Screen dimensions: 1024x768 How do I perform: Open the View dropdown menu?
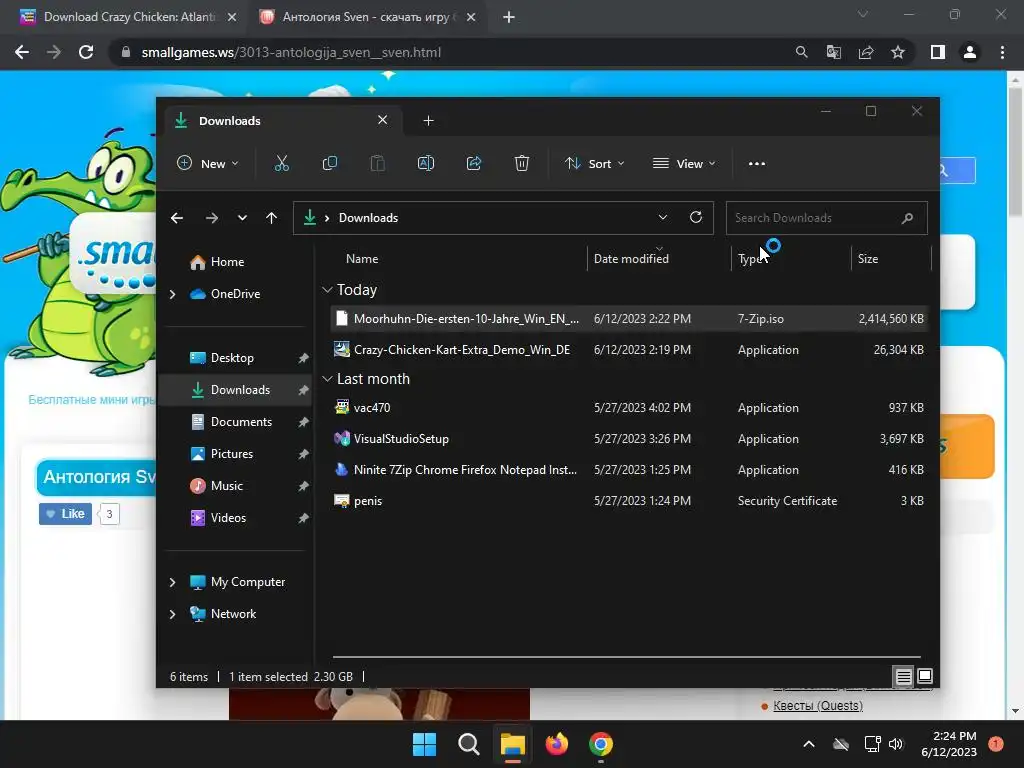pos(684,163)
